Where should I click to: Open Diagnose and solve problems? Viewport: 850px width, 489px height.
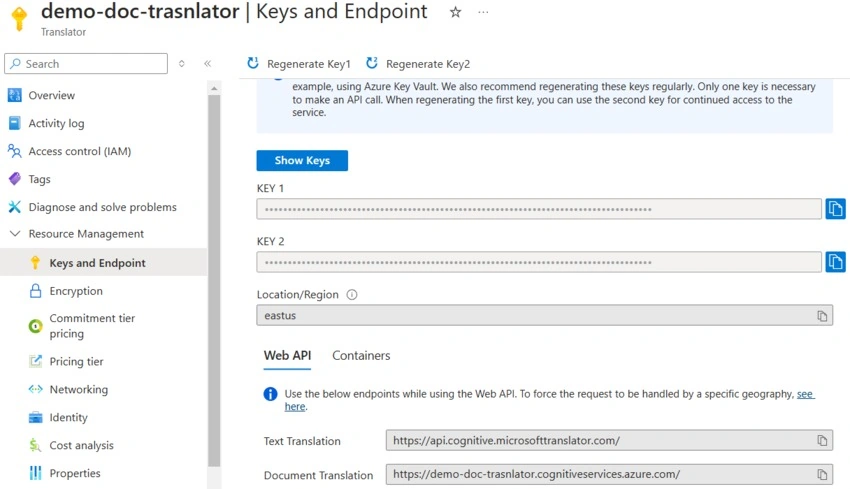point(104,207)
